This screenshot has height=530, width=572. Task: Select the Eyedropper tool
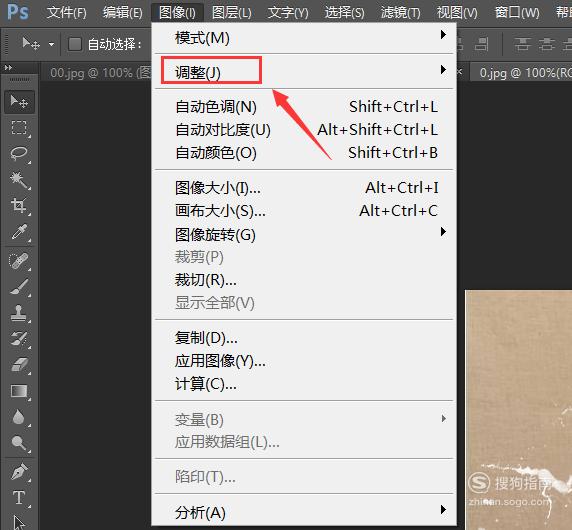click(x=19, y=232)
